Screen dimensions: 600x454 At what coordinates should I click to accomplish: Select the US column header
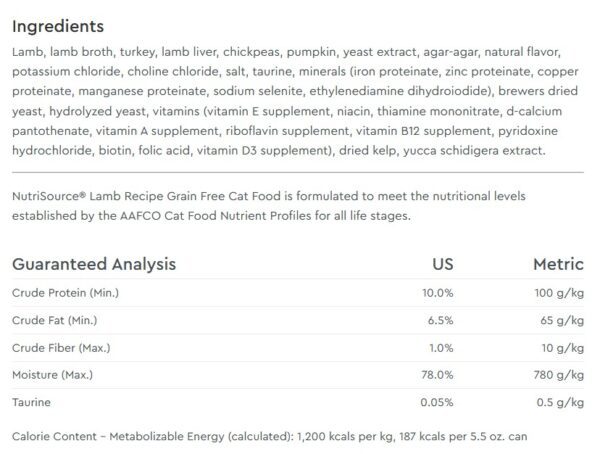(x=443, y=265)
